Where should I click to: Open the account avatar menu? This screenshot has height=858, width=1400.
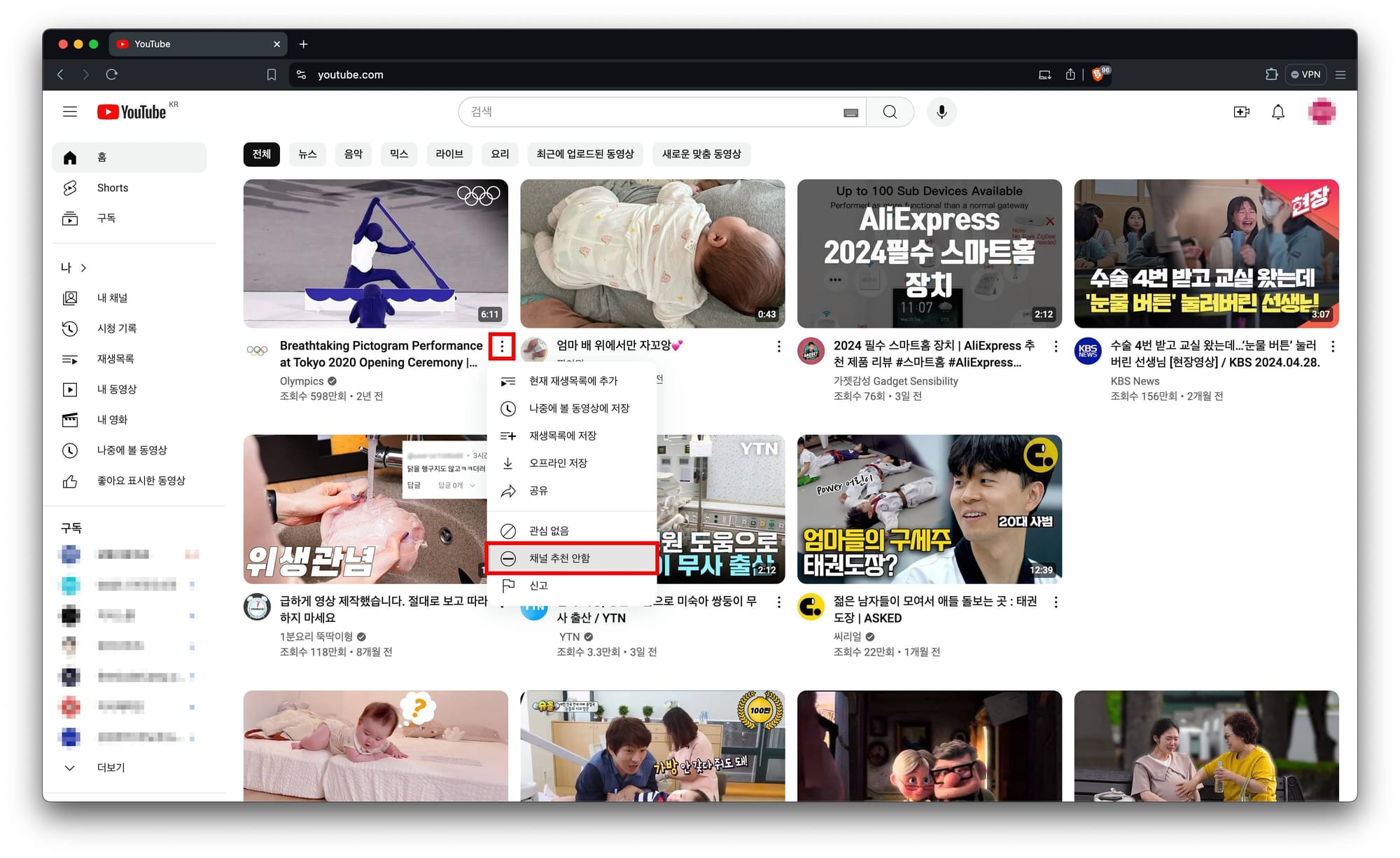tap(1322, 112)
